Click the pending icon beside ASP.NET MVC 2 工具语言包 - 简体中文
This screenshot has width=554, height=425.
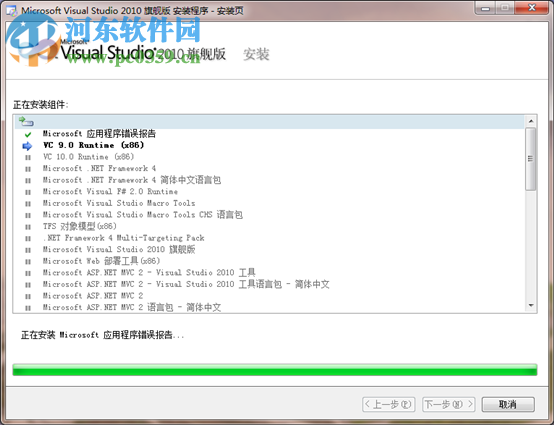28,285
